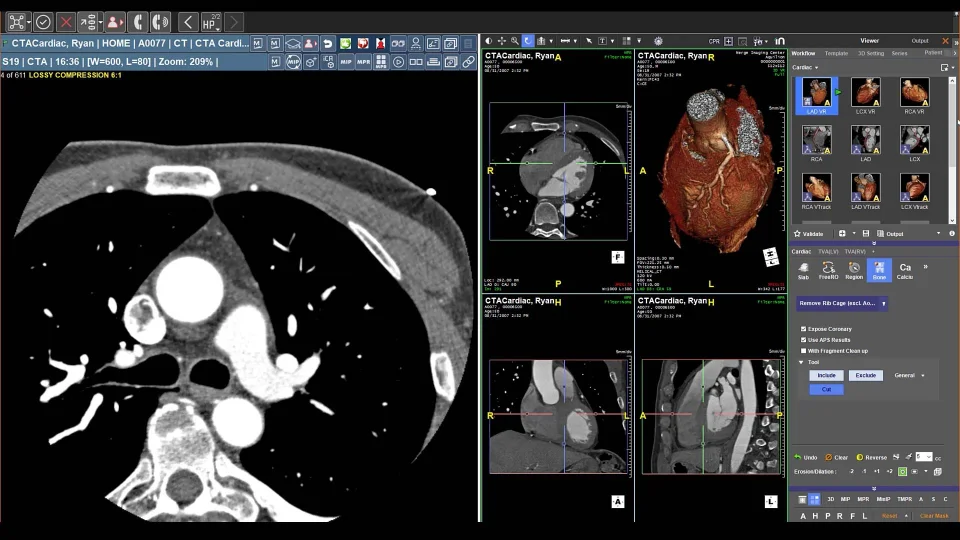The width and height of the screenshot is (960, 540).
Task: Click the link series chain icon
Action: (x=468, y=62)
